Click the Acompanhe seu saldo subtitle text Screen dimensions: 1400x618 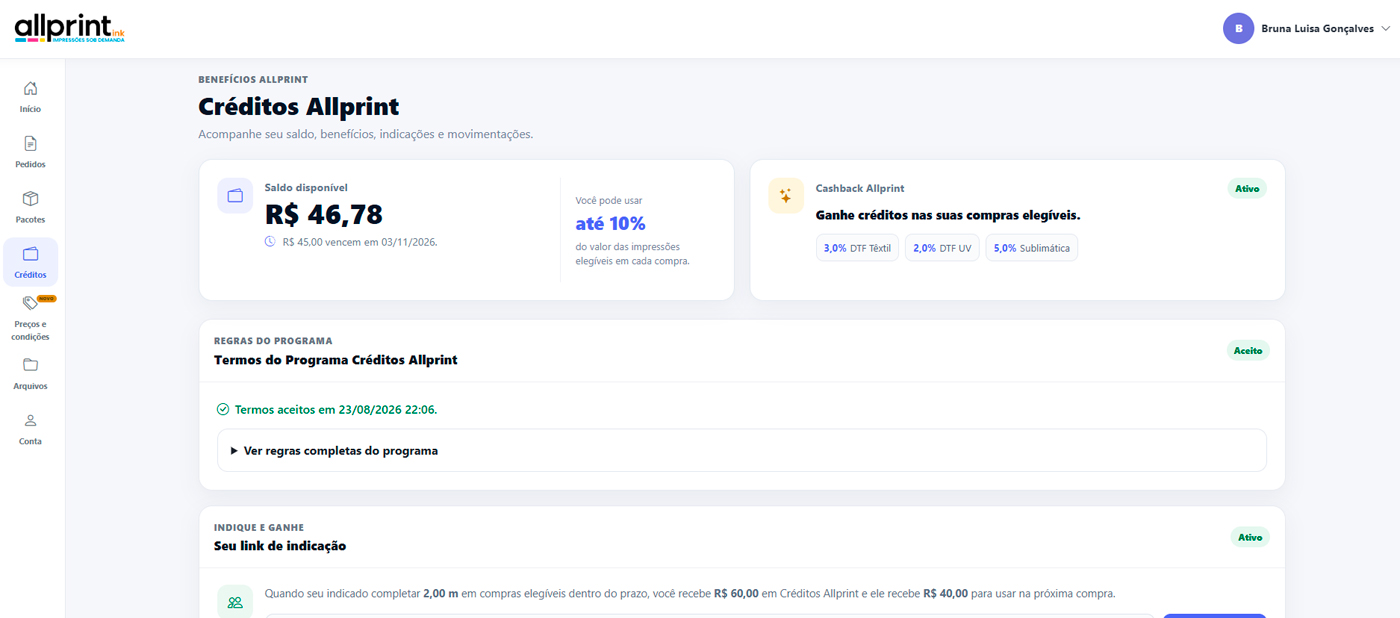365,134
